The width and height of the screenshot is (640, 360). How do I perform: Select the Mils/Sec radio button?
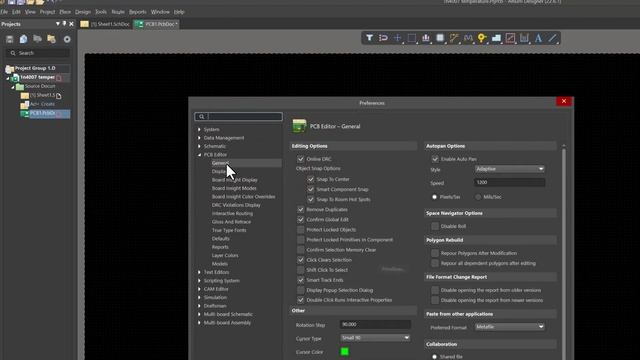click(478, 197)
